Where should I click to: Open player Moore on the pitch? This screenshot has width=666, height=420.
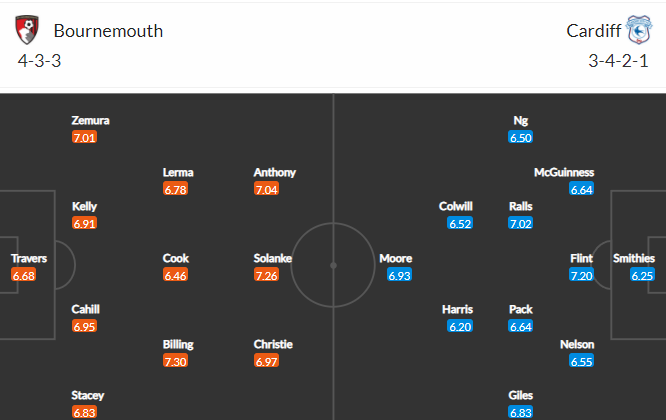[395, 258]
